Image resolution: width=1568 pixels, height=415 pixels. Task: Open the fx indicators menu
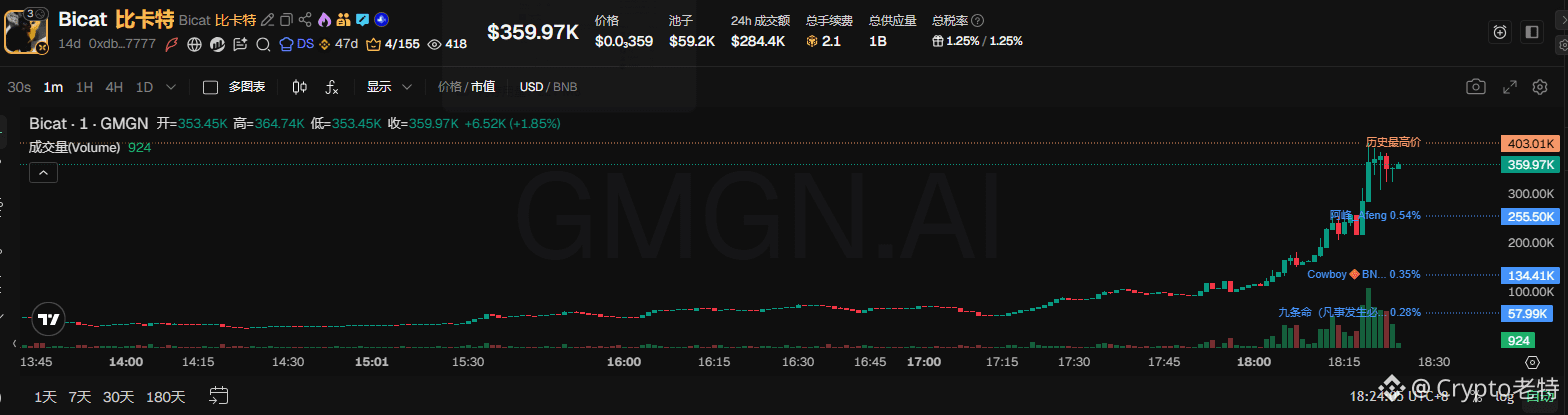332,87
